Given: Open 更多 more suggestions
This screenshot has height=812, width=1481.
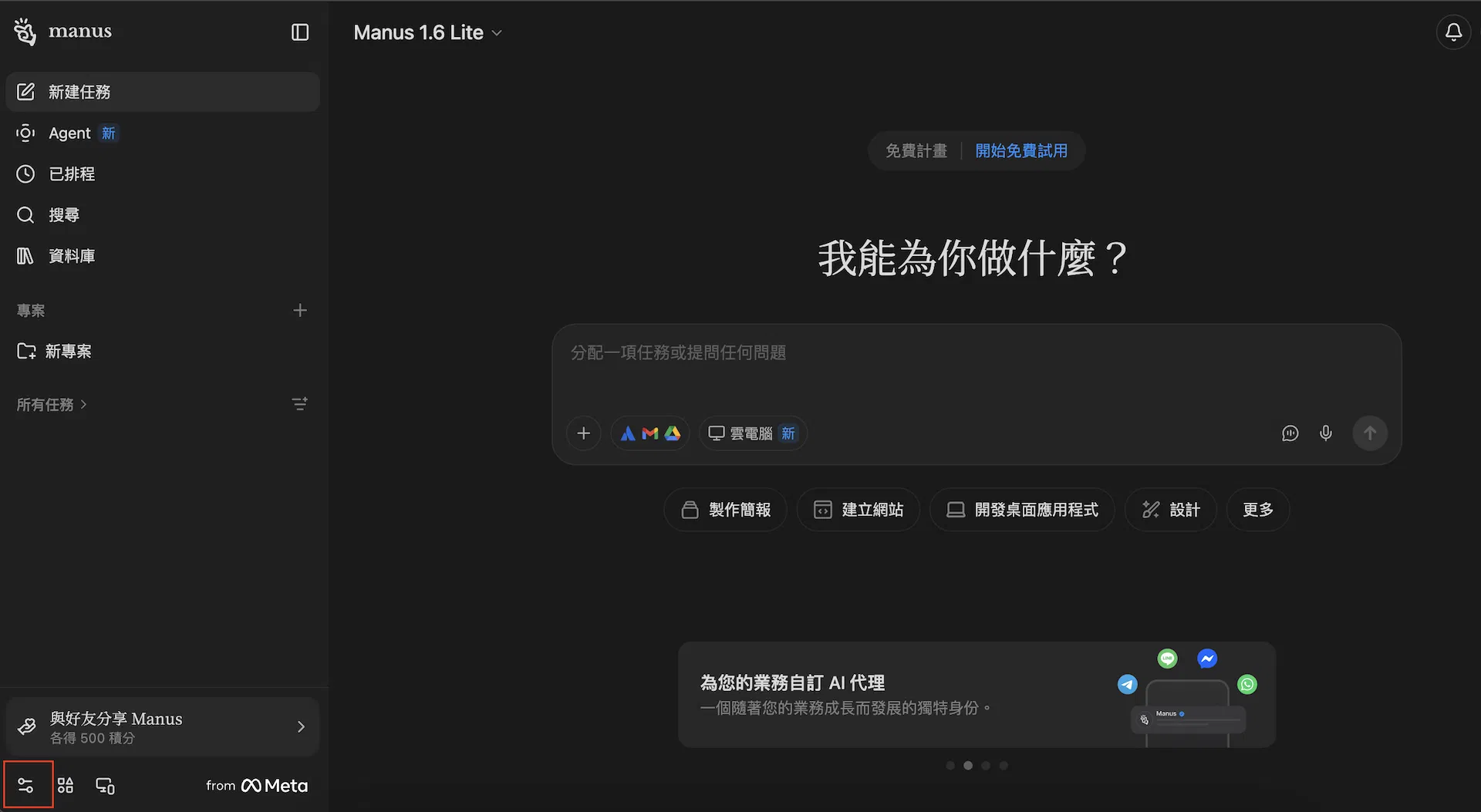Looking at the screenshot, I should tap(1258, 510).
